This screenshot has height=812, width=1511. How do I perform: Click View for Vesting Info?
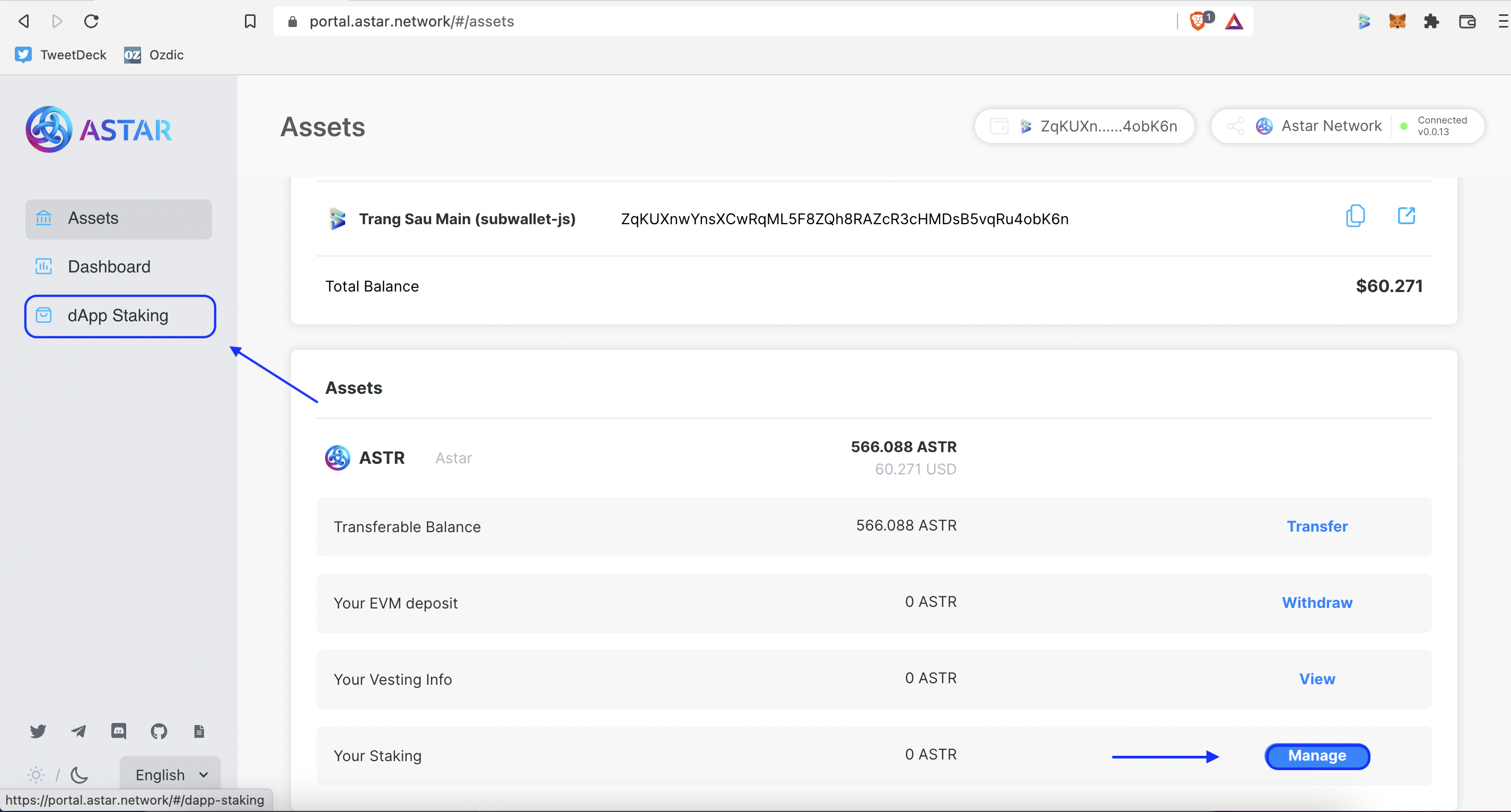(x=1317, y=679)
